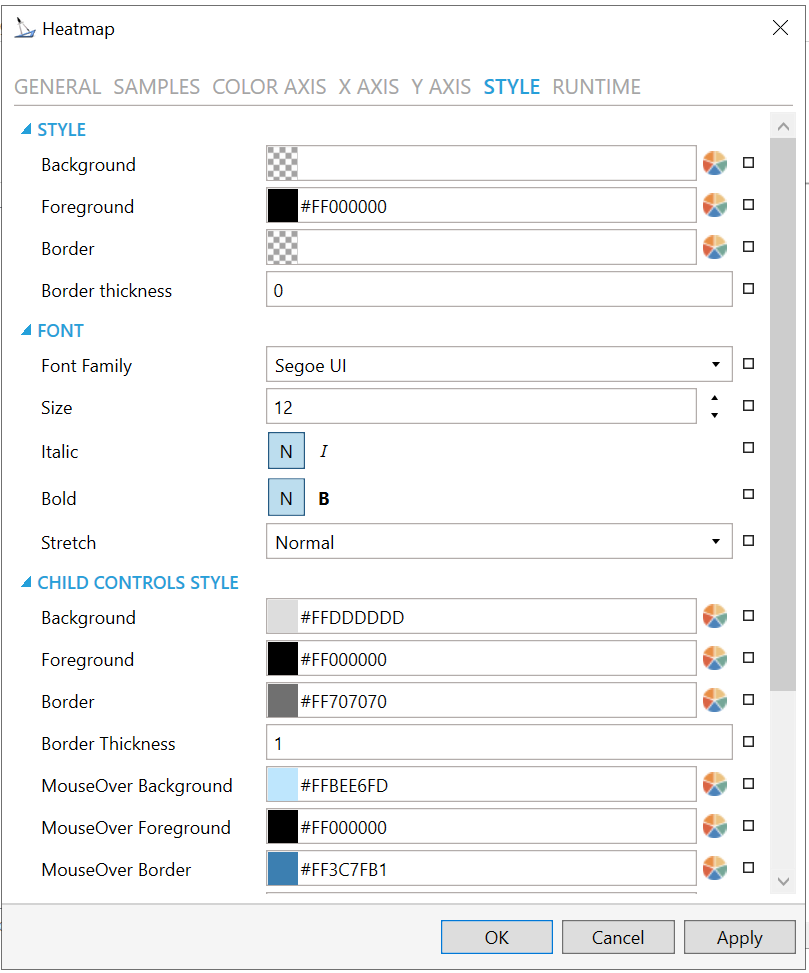Screen dimensions: 809x973
Task: Toggle the square marker beside Child Controls Background
Action: point(749,616)
